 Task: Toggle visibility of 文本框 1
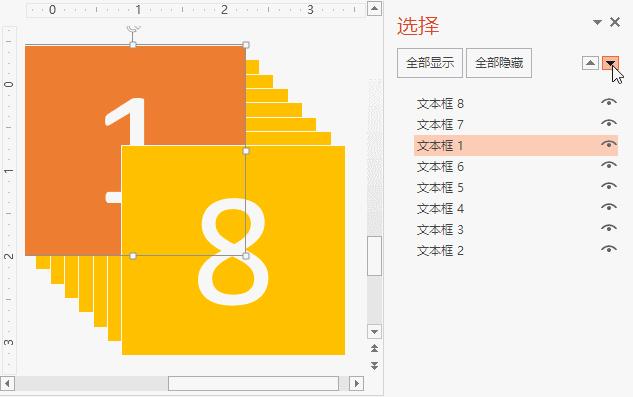click(609, 144)
